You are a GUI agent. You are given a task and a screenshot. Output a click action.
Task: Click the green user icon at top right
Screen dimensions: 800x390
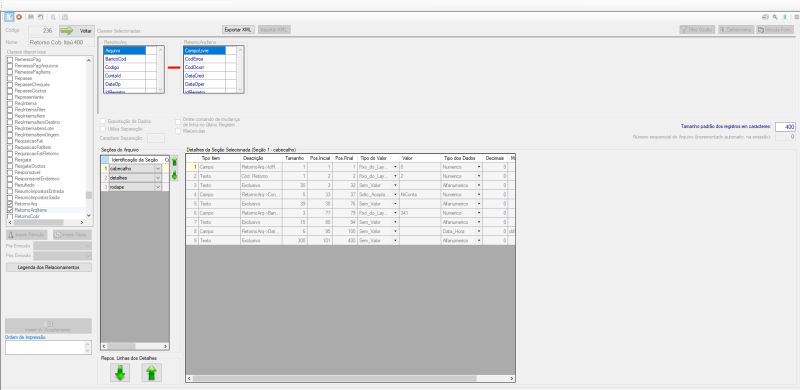[785, 17]
